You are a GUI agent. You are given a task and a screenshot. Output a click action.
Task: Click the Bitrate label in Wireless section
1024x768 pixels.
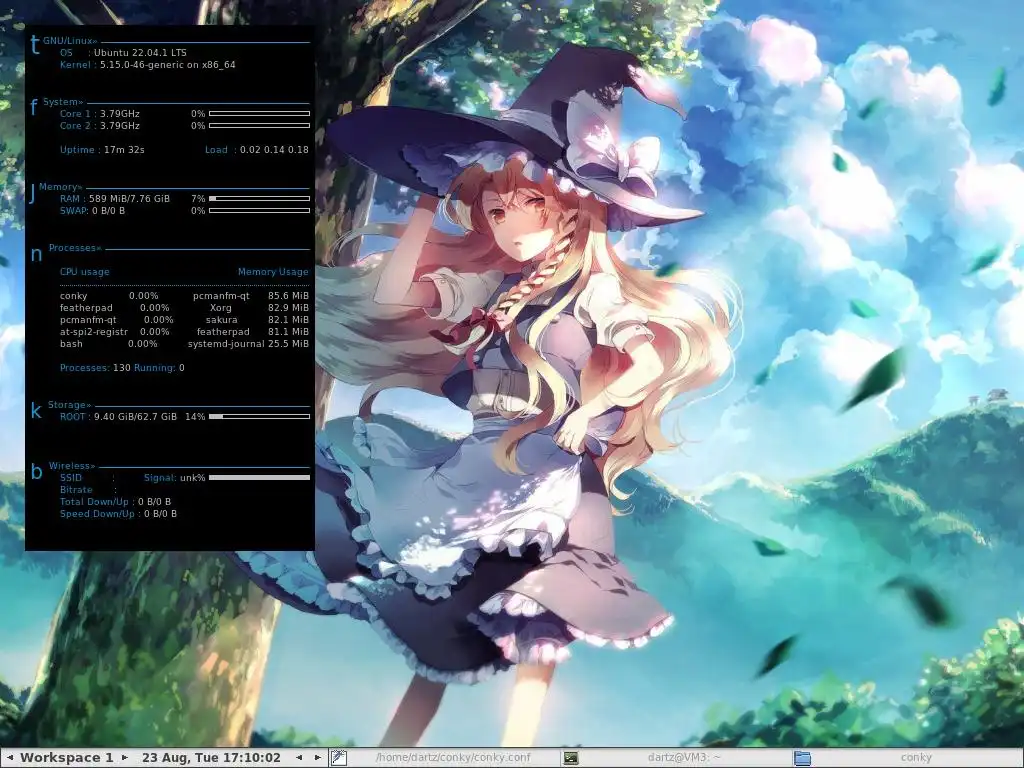point(76,490)
